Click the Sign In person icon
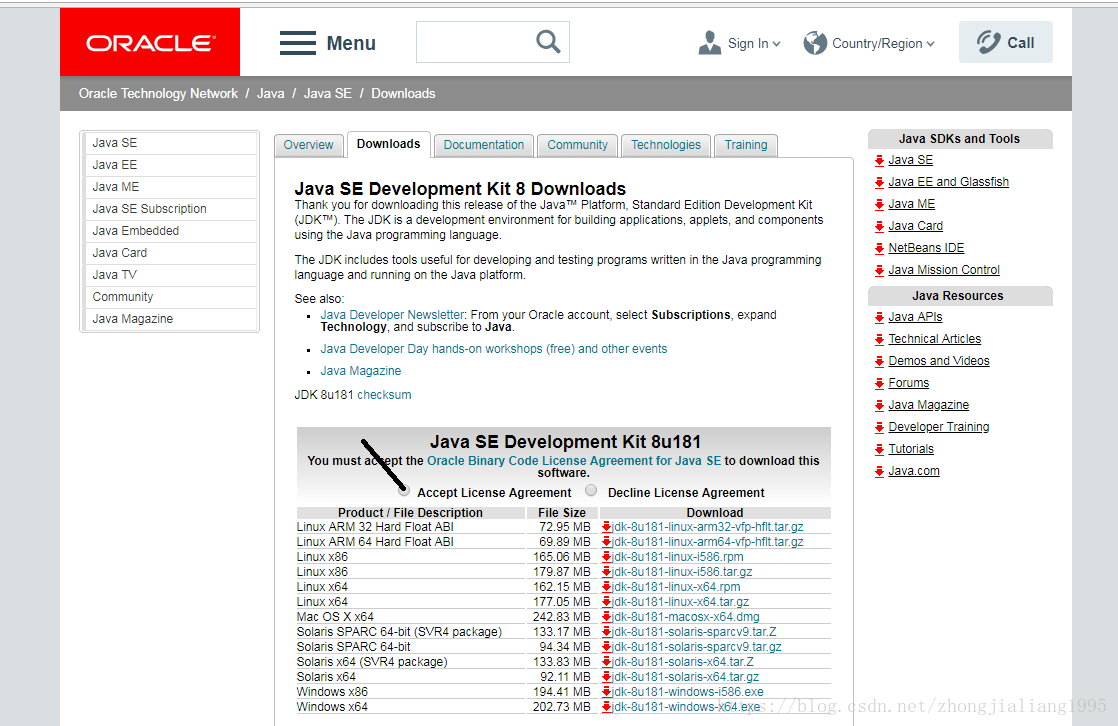This screenshot has height=726, width=1118. [709, 43]
